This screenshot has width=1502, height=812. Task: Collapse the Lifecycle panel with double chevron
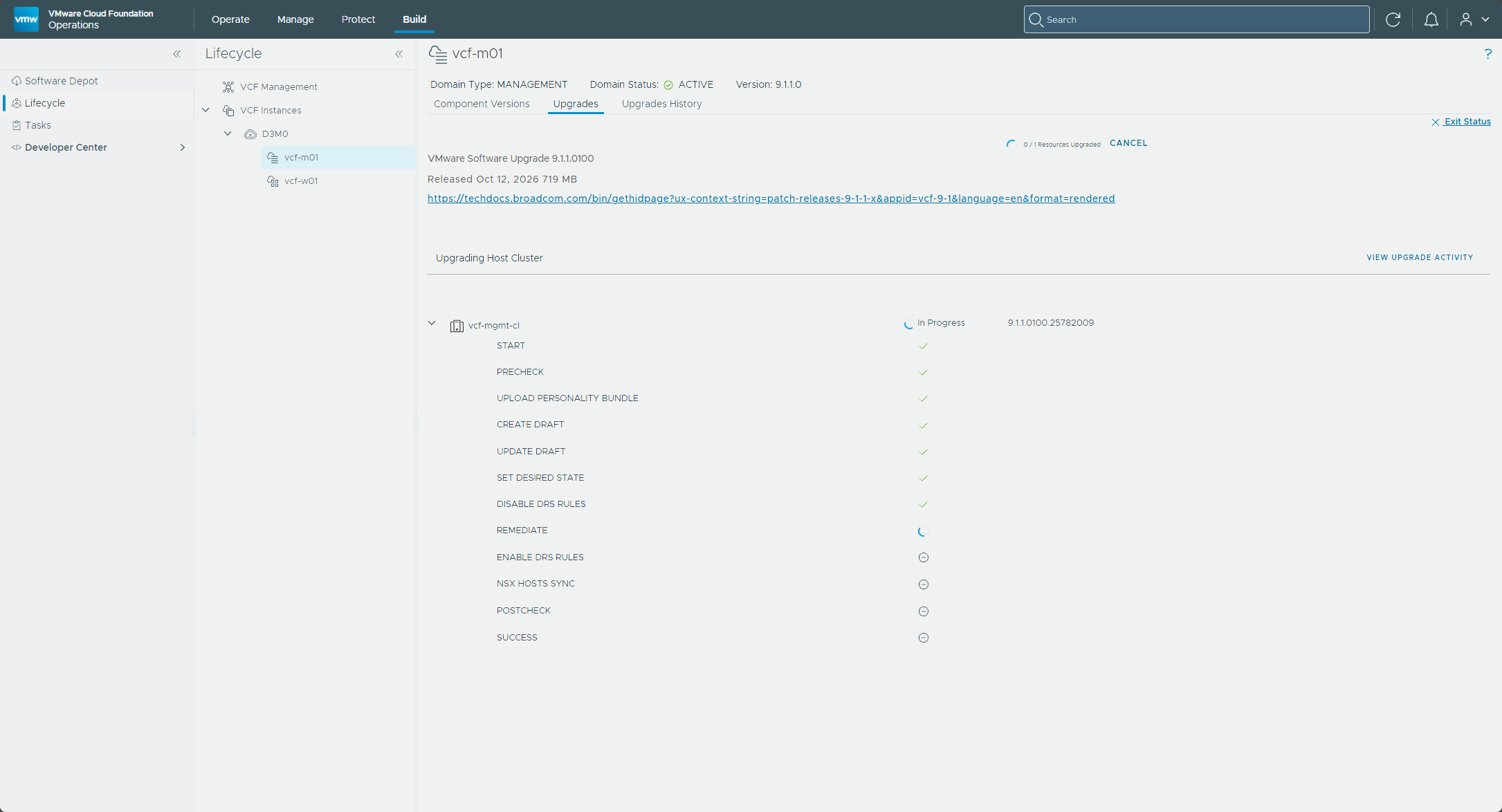pos(399,54)
